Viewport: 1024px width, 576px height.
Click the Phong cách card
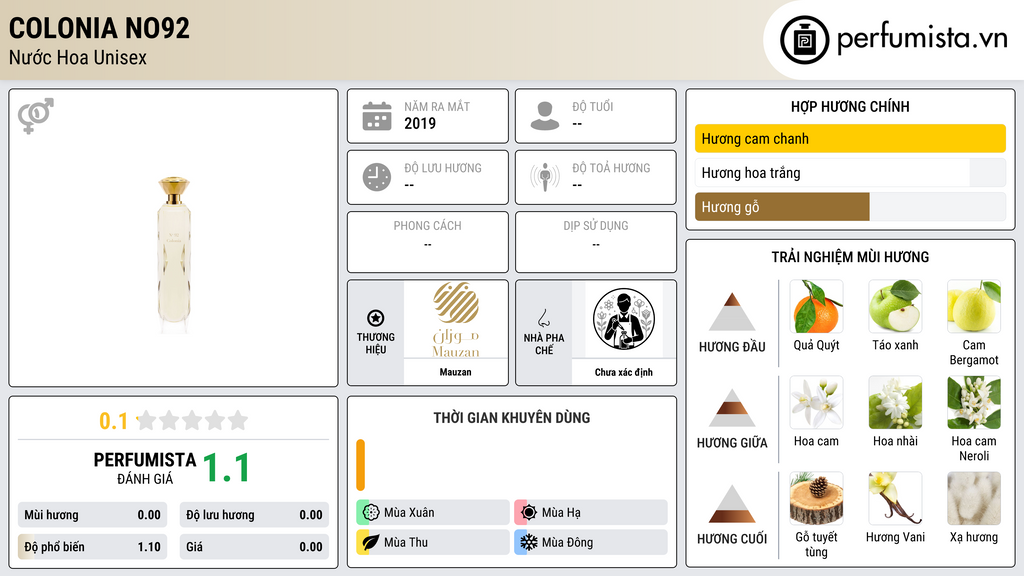click(x=428, y=242)
